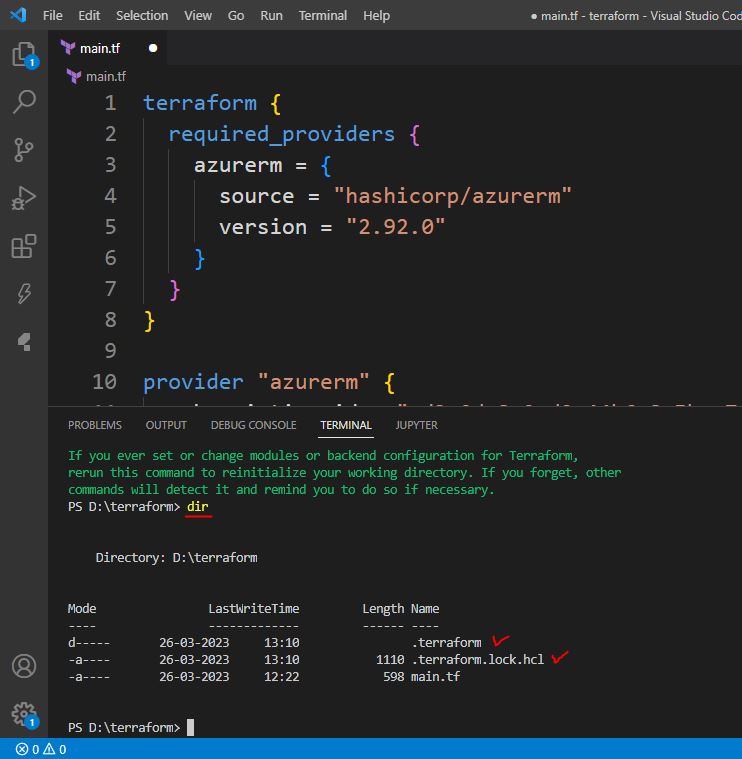
Task: Open the Run and Debug view
Action: tap(23, 197)
